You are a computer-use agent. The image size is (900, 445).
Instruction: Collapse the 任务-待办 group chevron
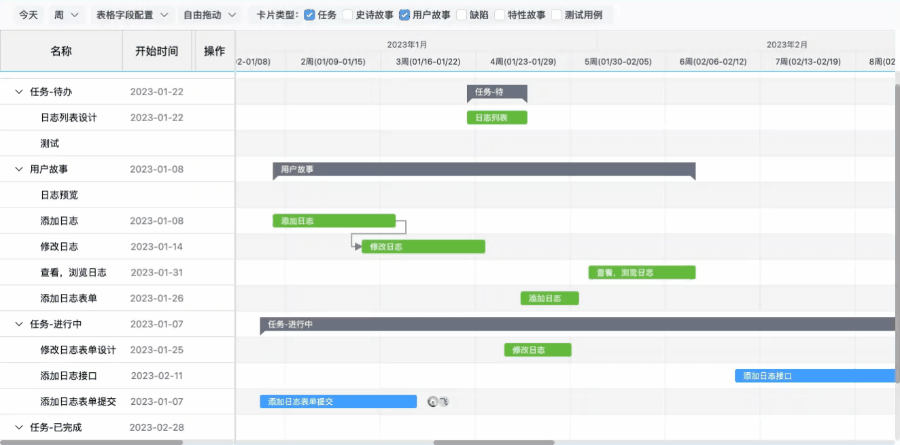click(x=19, y=91)
